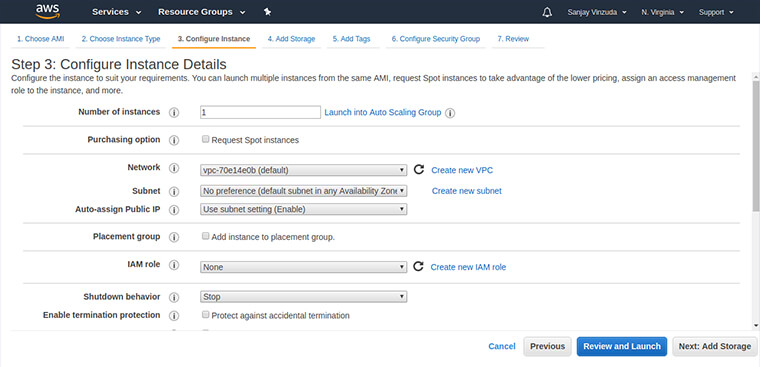The width and height of the screenshot is (760, 367).
Task: Click the Next: Add Storage button
Action: click(x=714, y=347)
